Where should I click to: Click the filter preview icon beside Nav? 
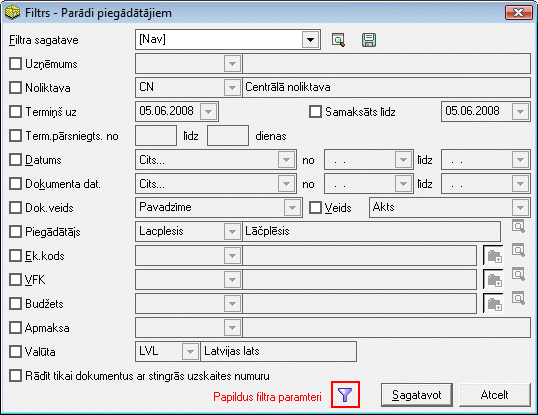(338, 40)
